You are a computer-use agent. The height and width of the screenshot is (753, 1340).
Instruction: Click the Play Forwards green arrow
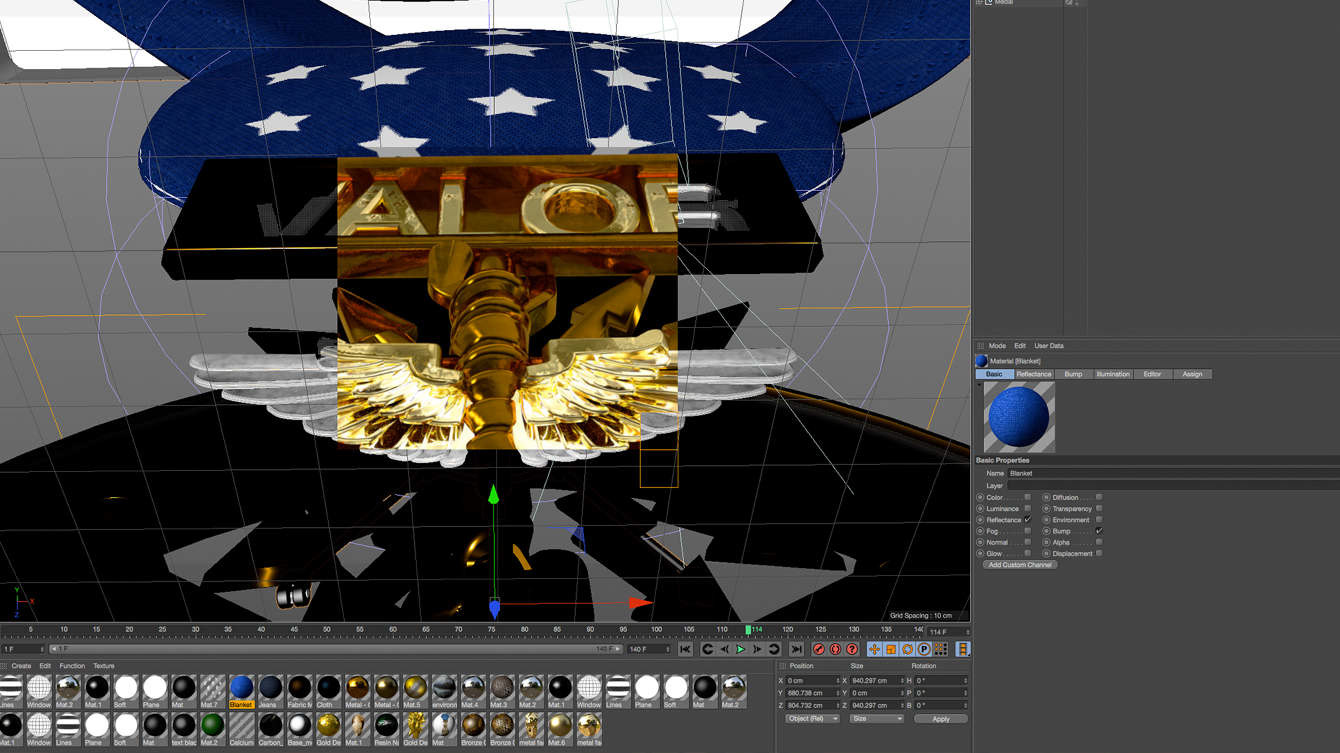point(741,649)
